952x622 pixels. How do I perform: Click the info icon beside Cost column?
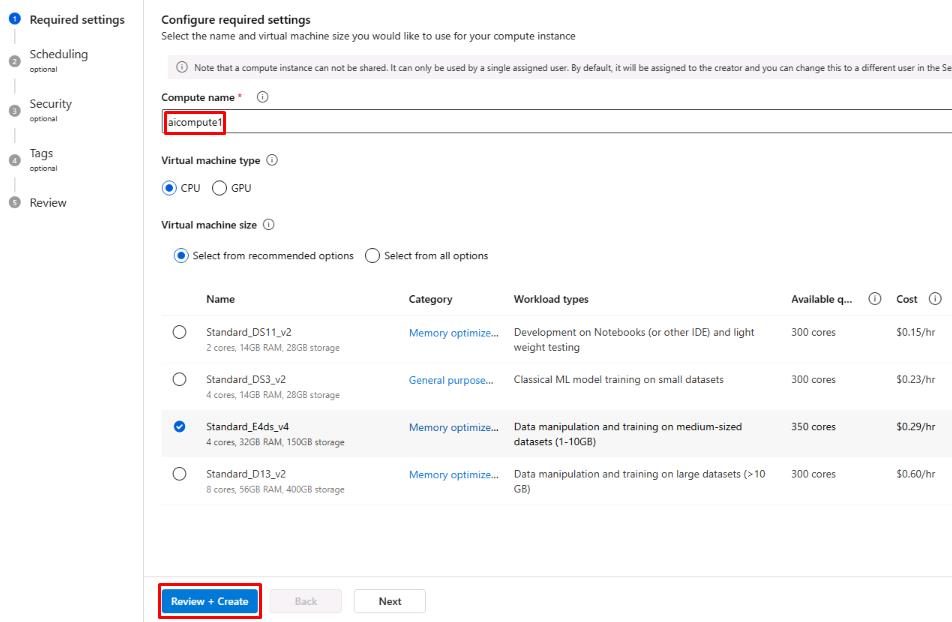(x=935, y=299)
